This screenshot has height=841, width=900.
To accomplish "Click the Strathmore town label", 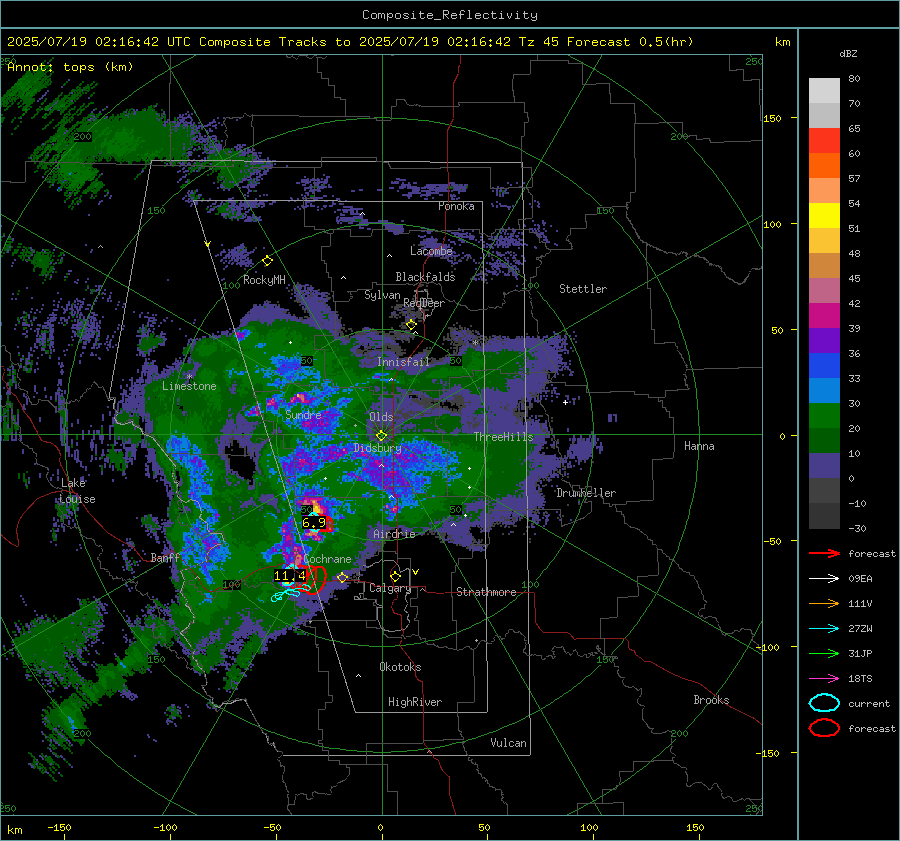I will click(x=486, y=592).
